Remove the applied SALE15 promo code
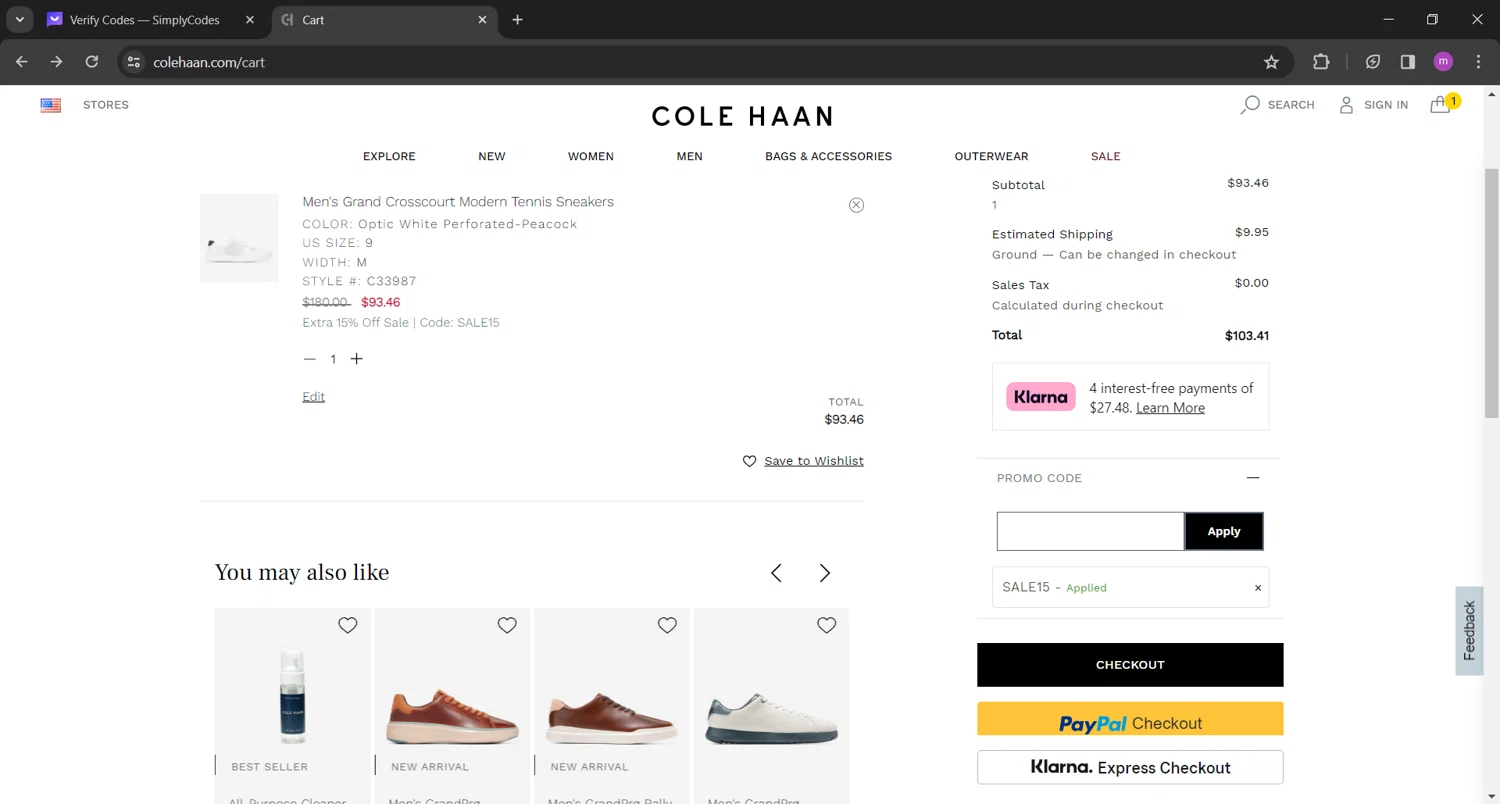The image size is (1500, 804). point(1258,588)
